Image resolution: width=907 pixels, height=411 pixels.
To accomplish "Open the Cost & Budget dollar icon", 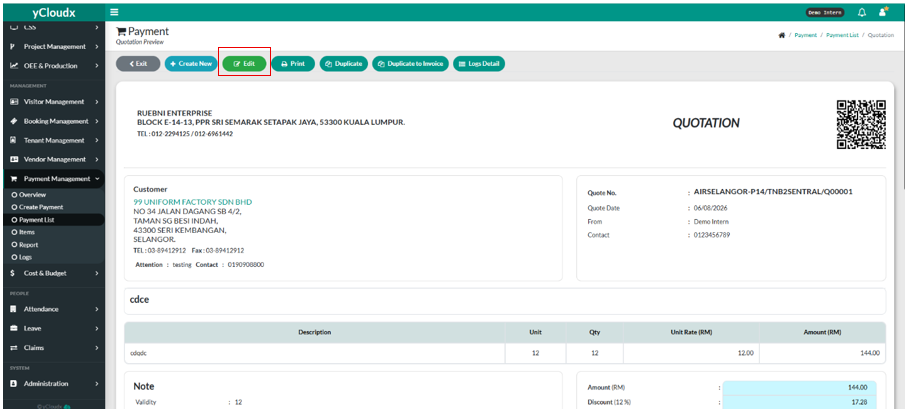I will point(13,273).
